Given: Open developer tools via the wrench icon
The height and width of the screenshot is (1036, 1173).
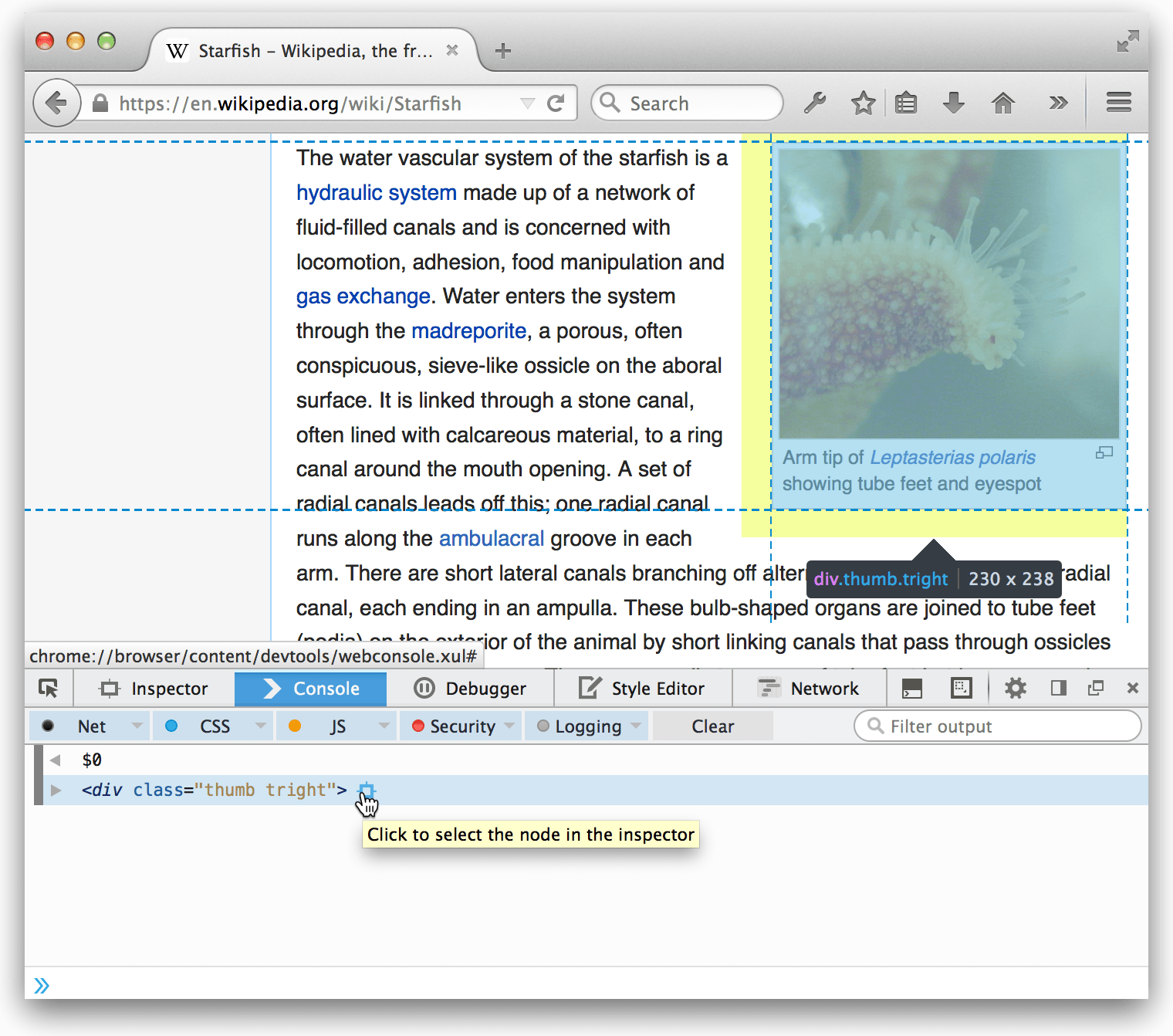Looking at the screenshot, I should 815,103.
